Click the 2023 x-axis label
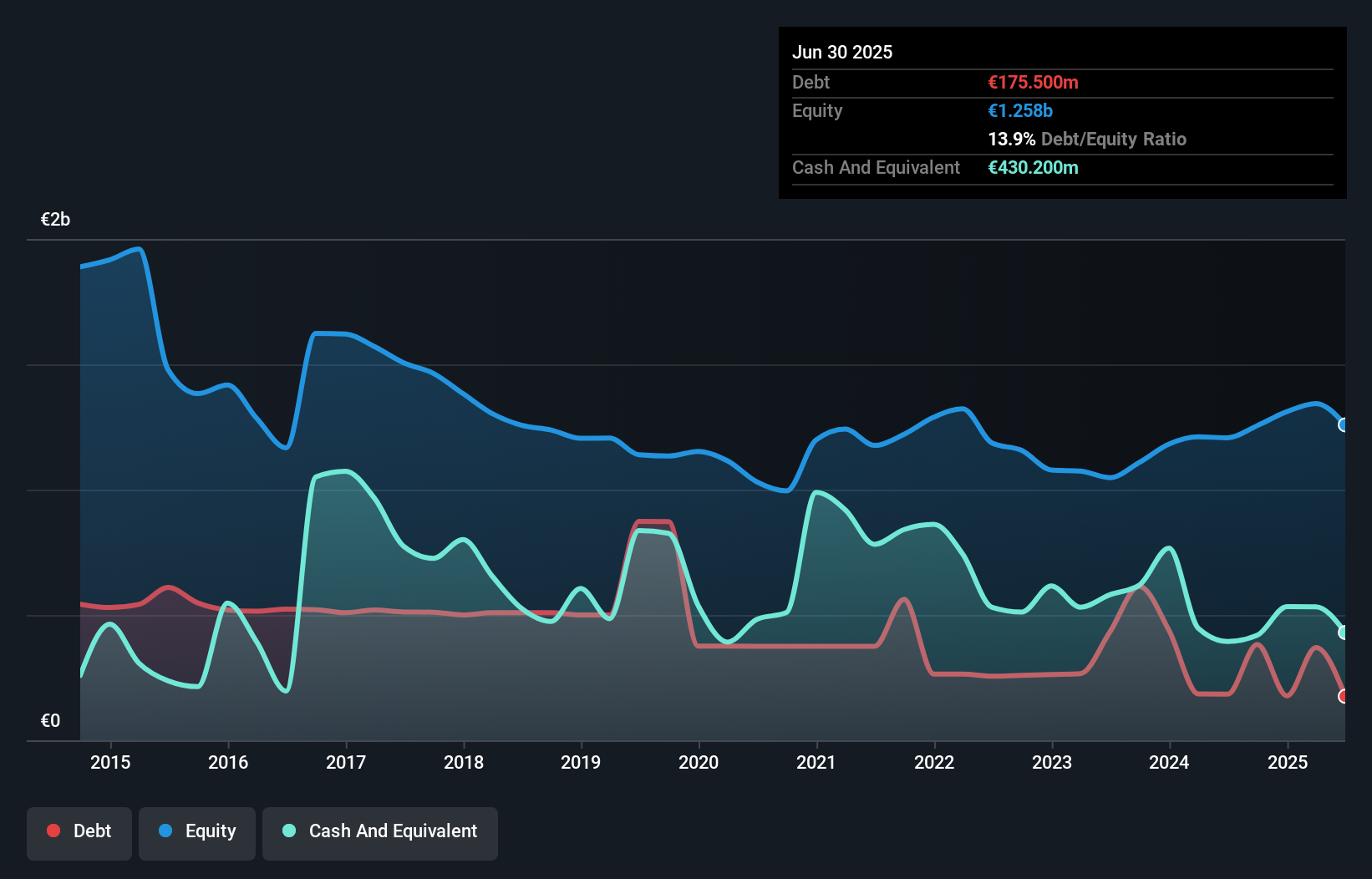The image size is (1372, 879). click(x=1052, y=762)
